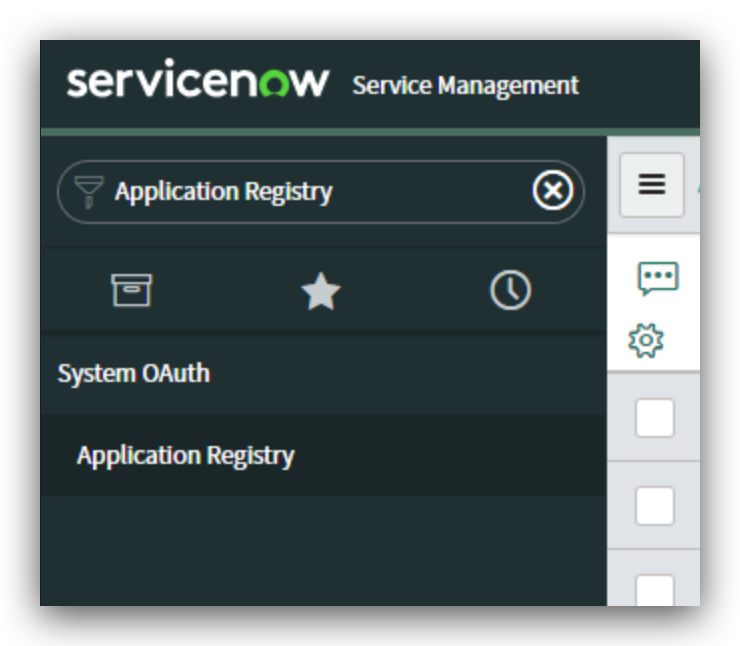Open the Favorites star tab
Viewport: 740px width, 646px height.
[321, 291]
